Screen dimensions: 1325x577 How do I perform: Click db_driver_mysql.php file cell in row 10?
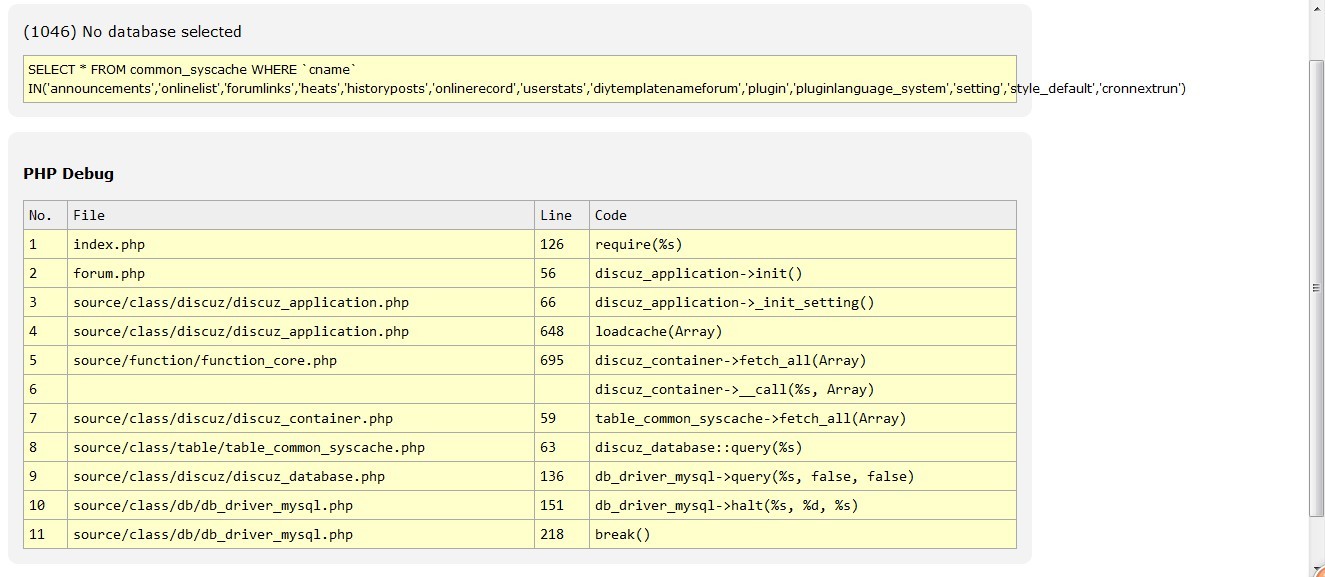click(x=301, y=505)
